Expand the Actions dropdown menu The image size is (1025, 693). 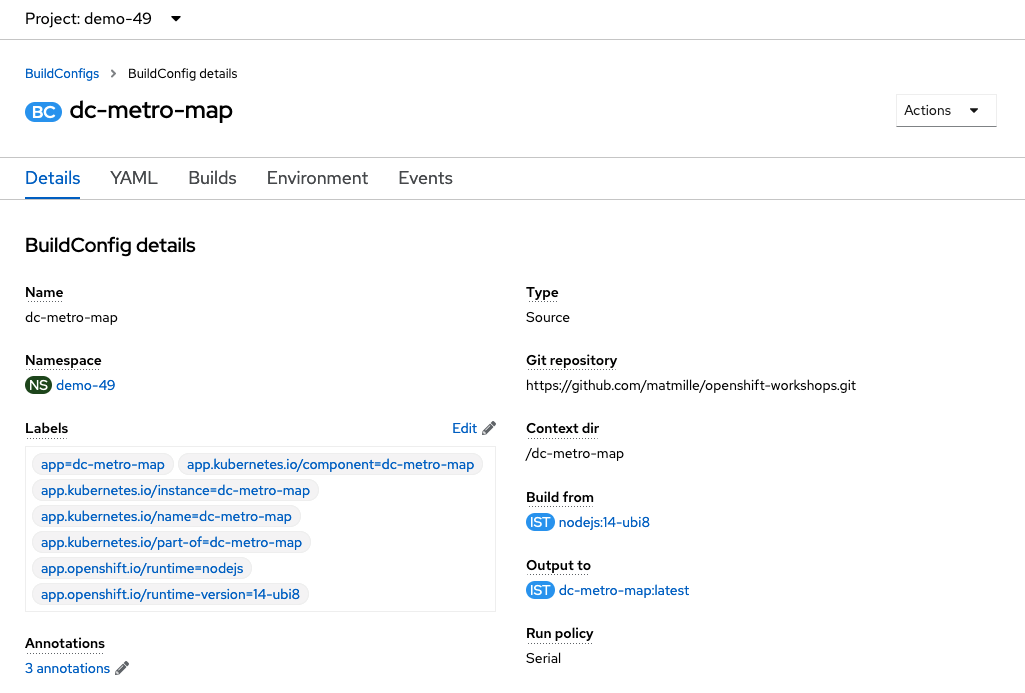(x=946, y=110)
